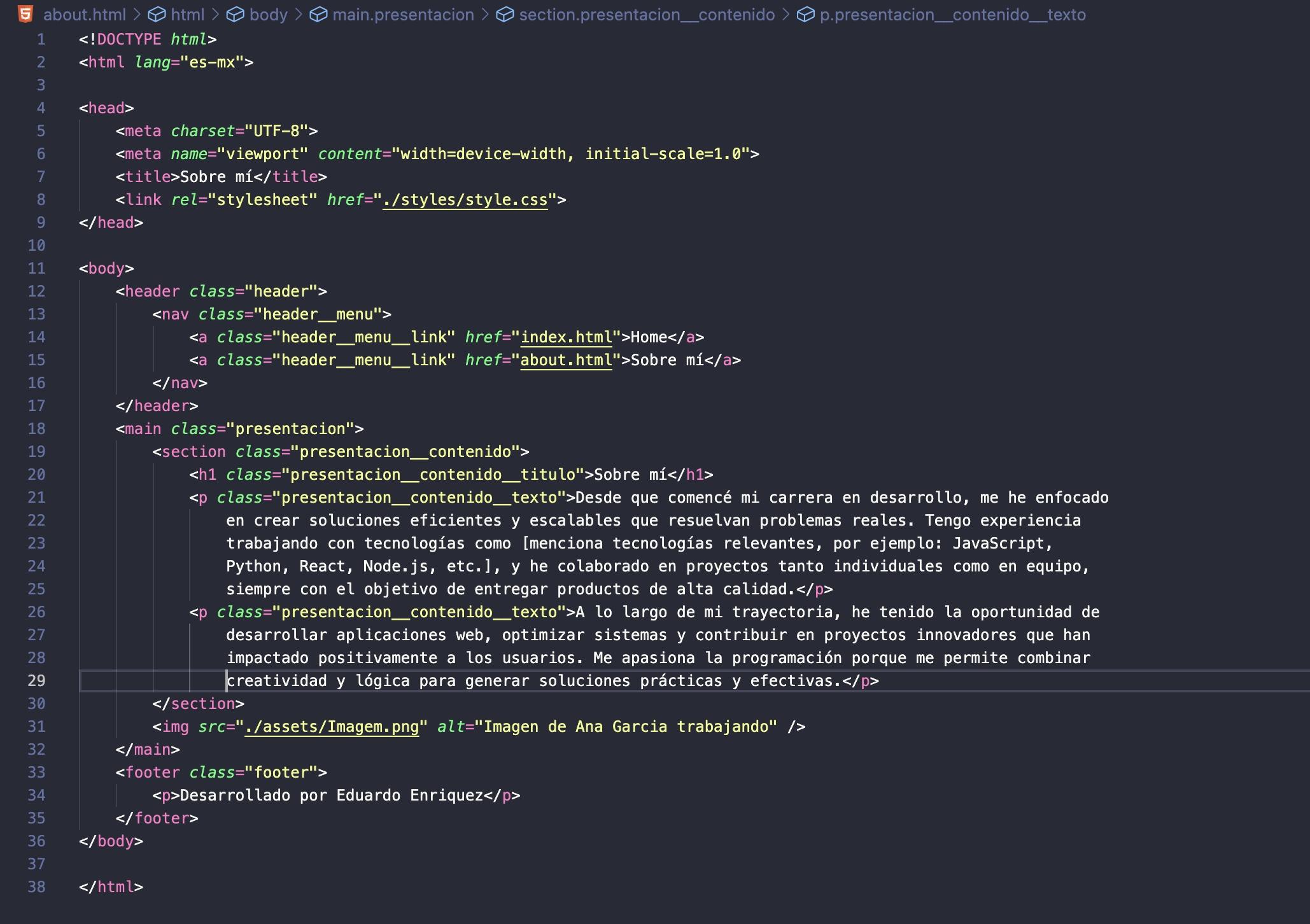Click the cube icon before main.presentacion
This screenshot has width=1310, height=924.
(x=318, y=14)
